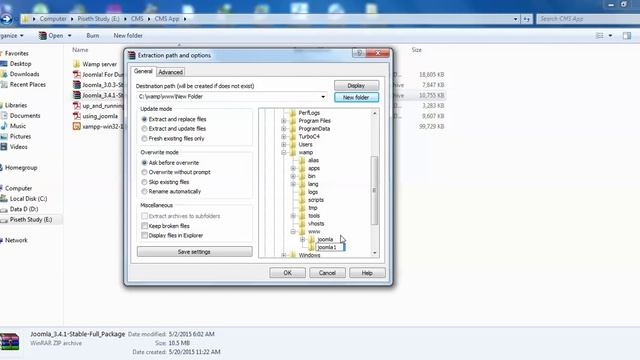Collapse the wamp tree node
This screenshot has width=640, height=360.
284,152
